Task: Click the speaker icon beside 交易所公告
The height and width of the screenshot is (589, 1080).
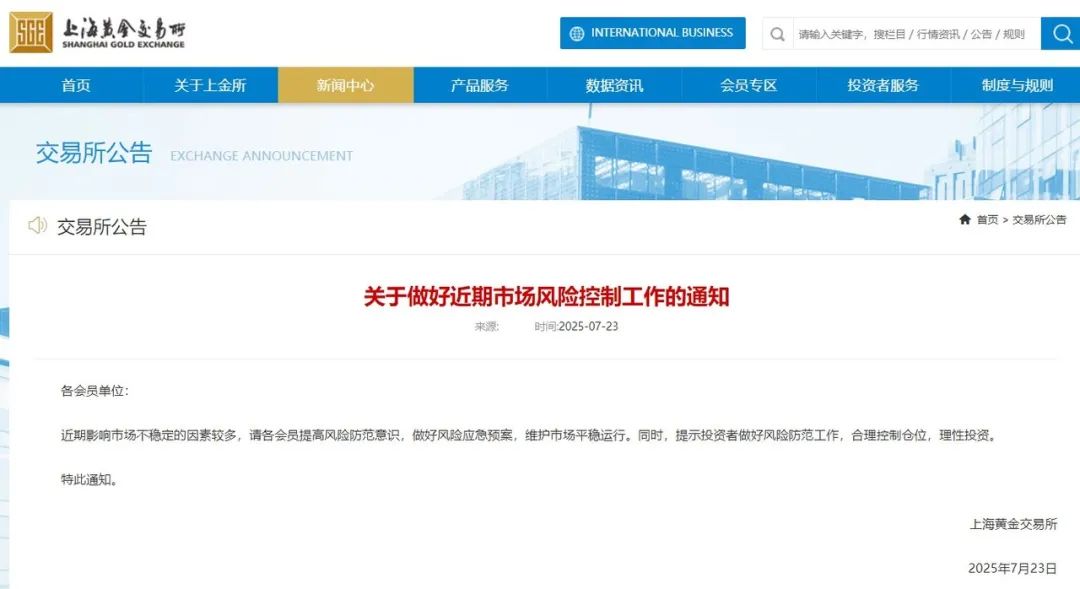Action: 37,226
